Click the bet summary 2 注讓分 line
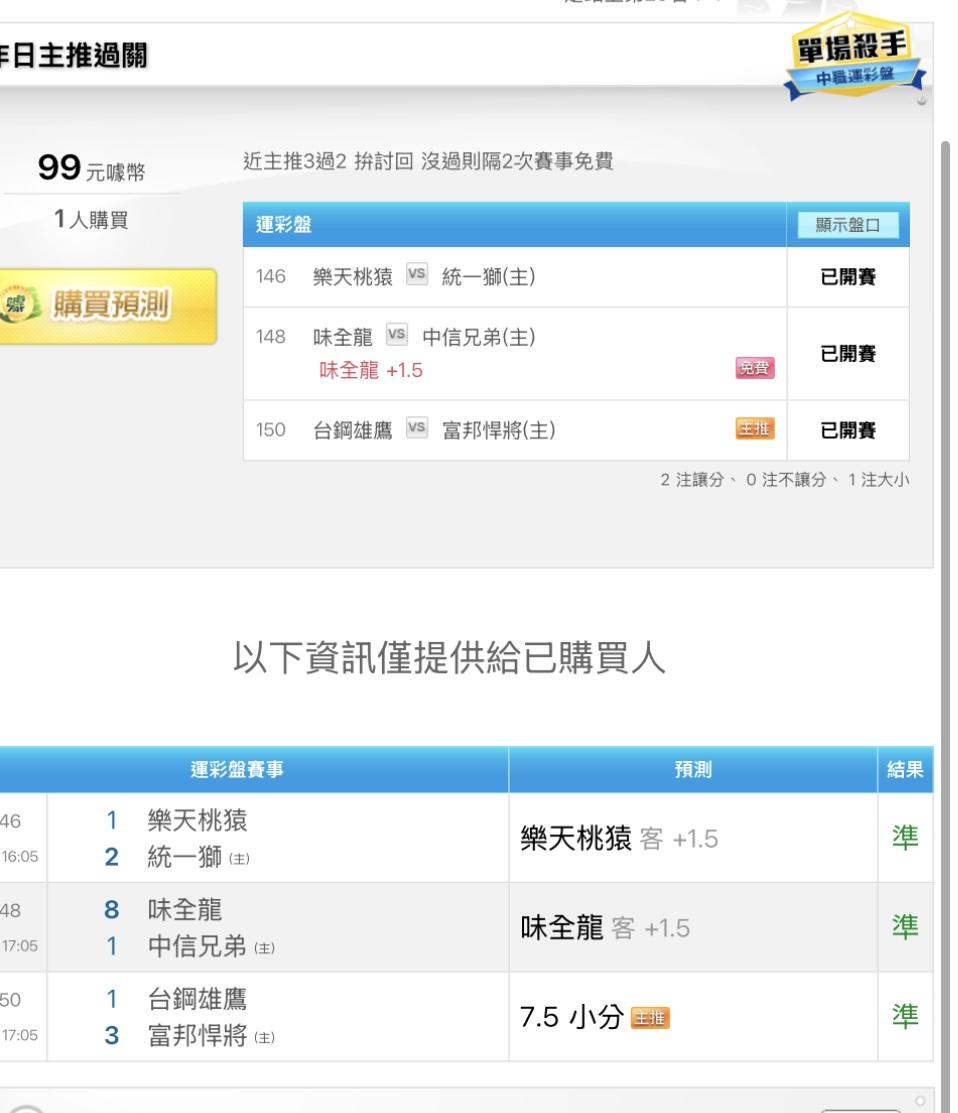 point(784,480)
